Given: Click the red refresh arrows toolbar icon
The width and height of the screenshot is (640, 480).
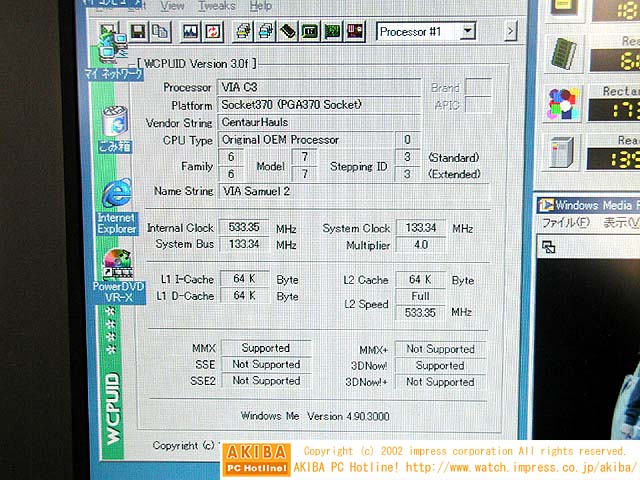Looking at the screenshot, I should (213, 31).
